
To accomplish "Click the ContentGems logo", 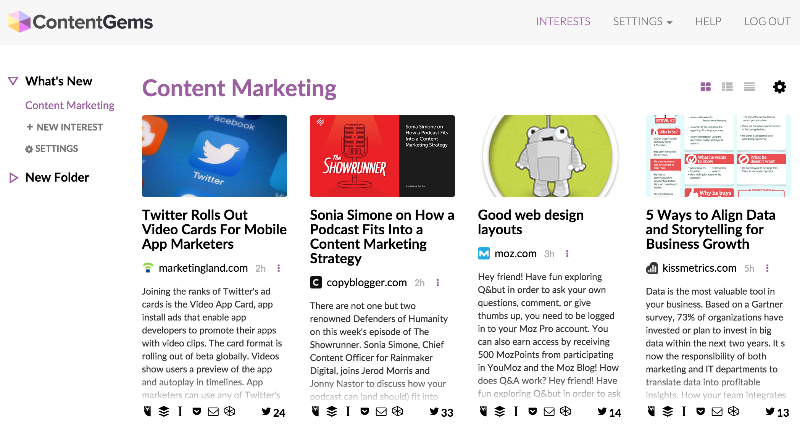I will pyautogui.click(x=80, y=22).
